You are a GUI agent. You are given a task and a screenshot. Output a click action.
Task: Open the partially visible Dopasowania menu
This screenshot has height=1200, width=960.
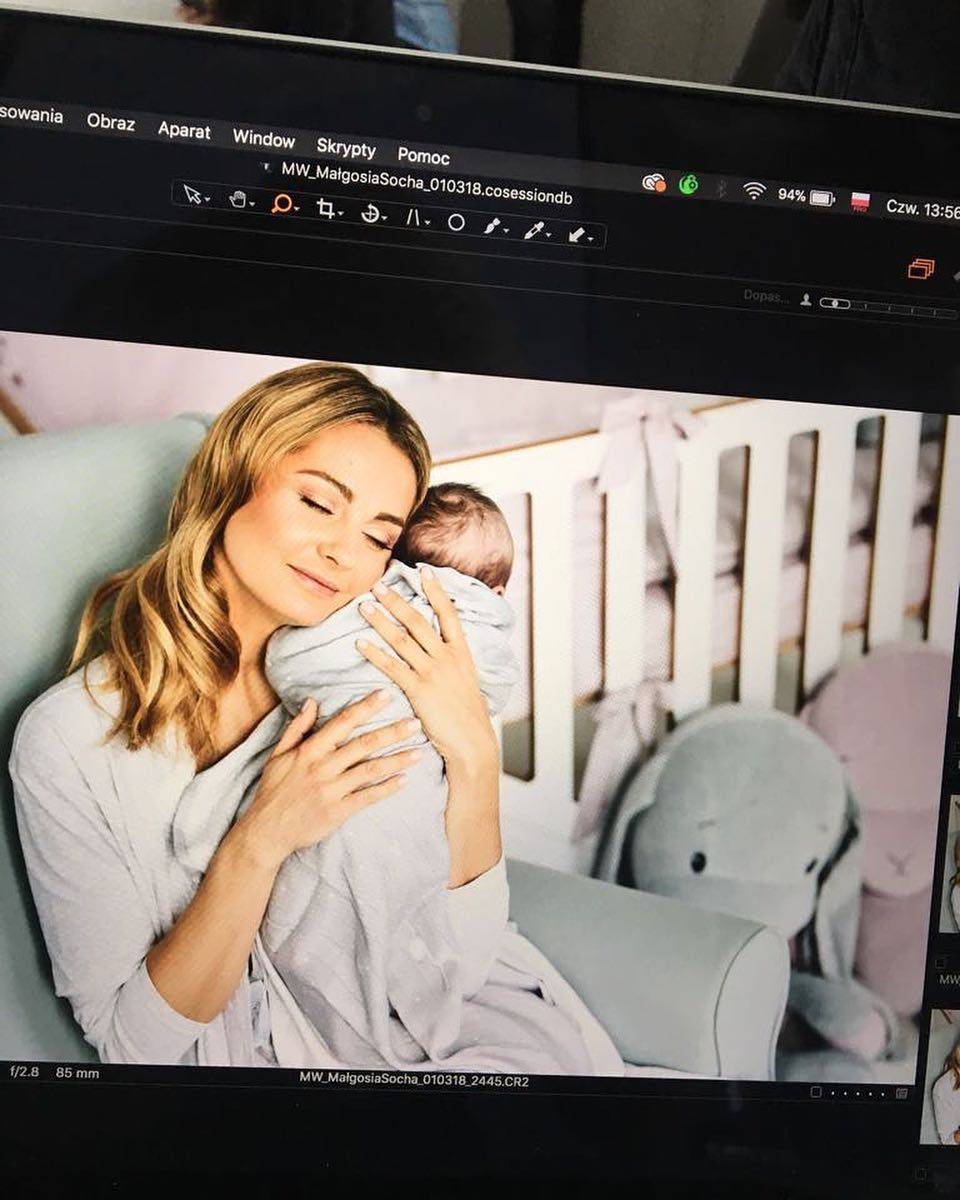[x=31, y=114]
